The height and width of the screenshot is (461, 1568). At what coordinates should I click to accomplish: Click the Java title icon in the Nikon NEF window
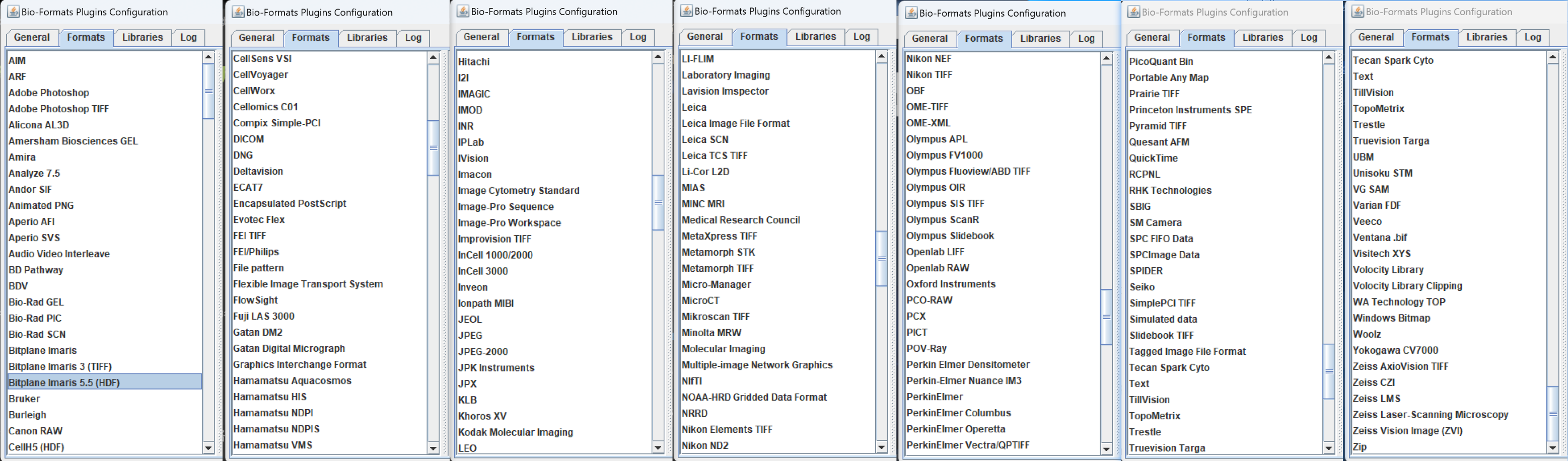(910, 12)
